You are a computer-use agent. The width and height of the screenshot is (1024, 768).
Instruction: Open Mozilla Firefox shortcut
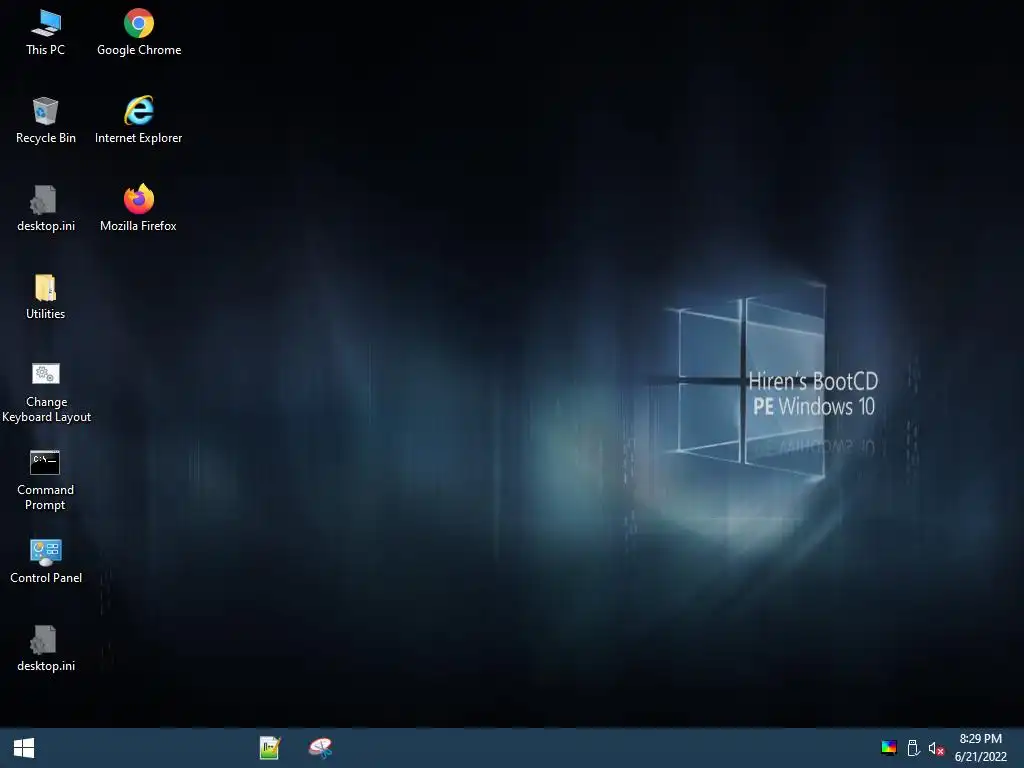[x=138, y=209]
